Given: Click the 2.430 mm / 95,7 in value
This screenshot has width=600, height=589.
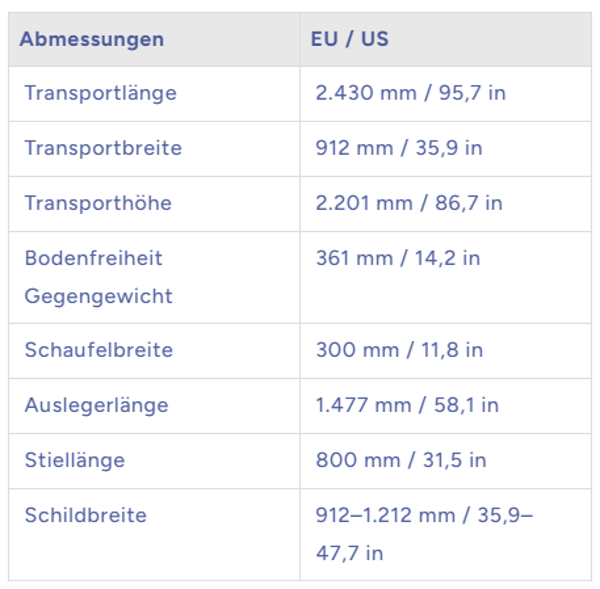Looking at the screenshot, I should [x=410, y=93].
